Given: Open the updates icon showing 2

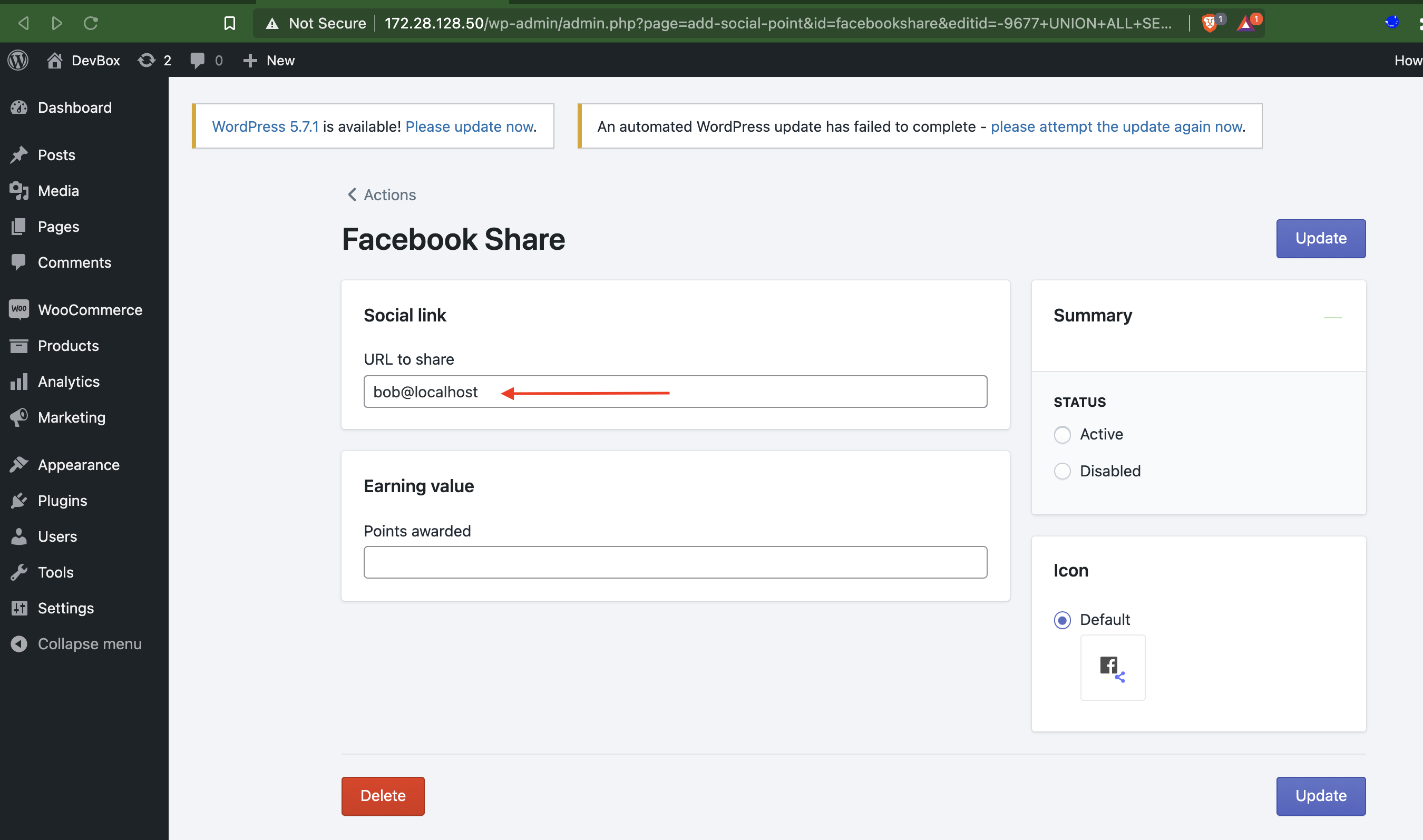Looking at the screenshot, I should pos(154,60).
